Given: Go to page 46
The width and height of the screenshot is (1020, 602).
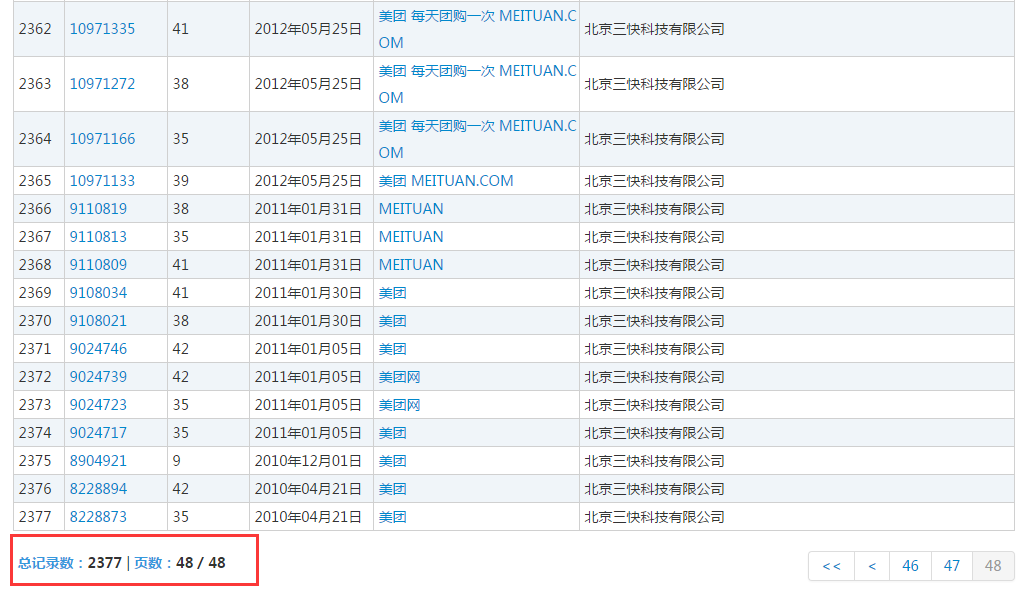Looking at the screenshot, I should click(910, 566).
